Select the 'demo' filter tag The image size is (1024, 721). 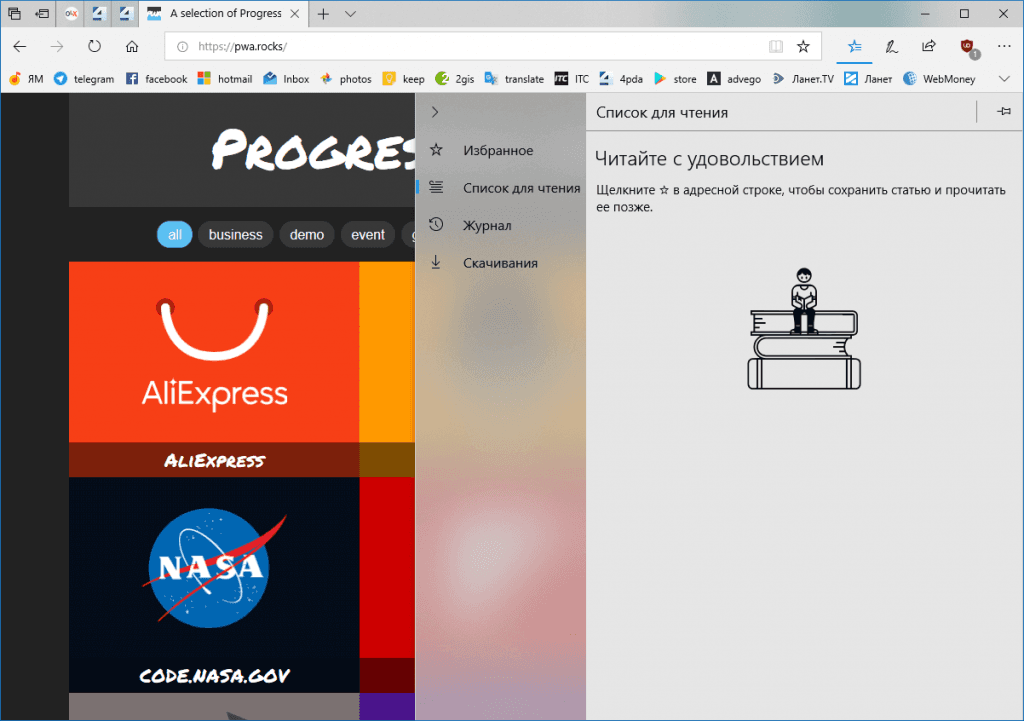pos(307,235)
